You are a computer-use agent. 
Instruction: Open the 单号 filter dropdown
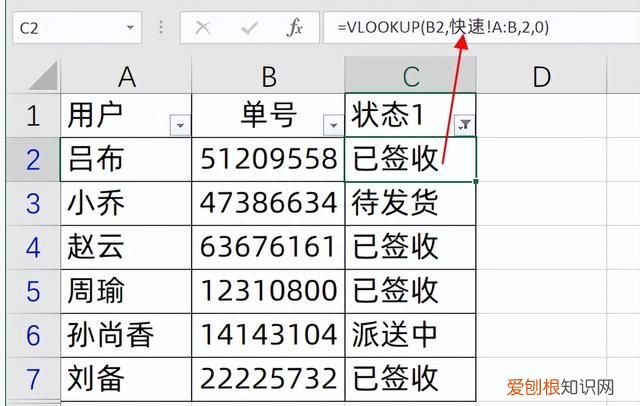[333, 125]
